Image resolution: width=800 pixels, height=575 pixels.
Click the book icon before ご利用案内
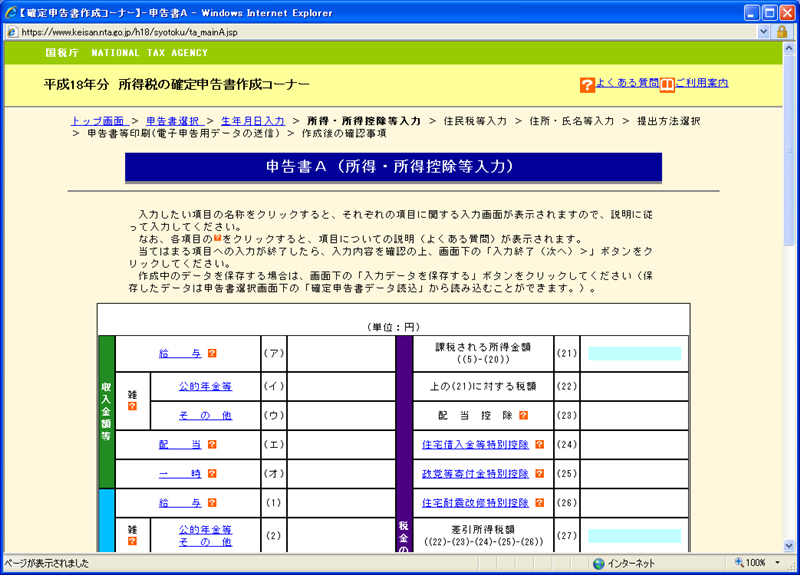pyautogui.click(x=667, y=85)
